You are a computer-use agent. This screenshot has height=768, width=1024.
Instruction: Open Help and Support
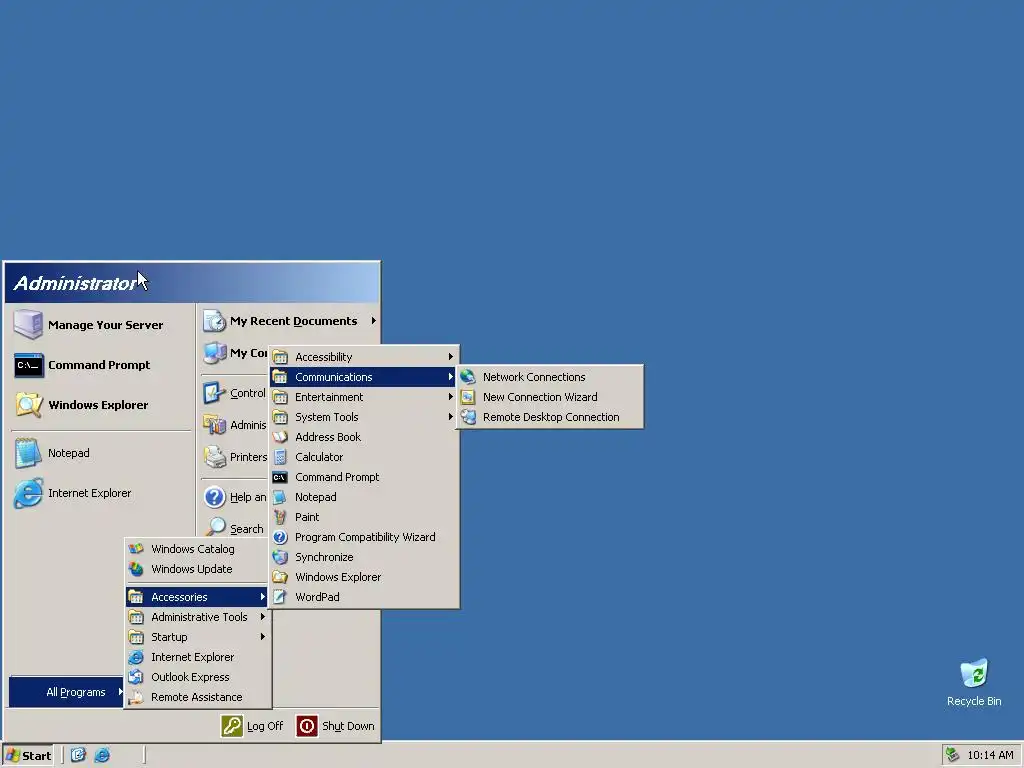coord(234,497)
